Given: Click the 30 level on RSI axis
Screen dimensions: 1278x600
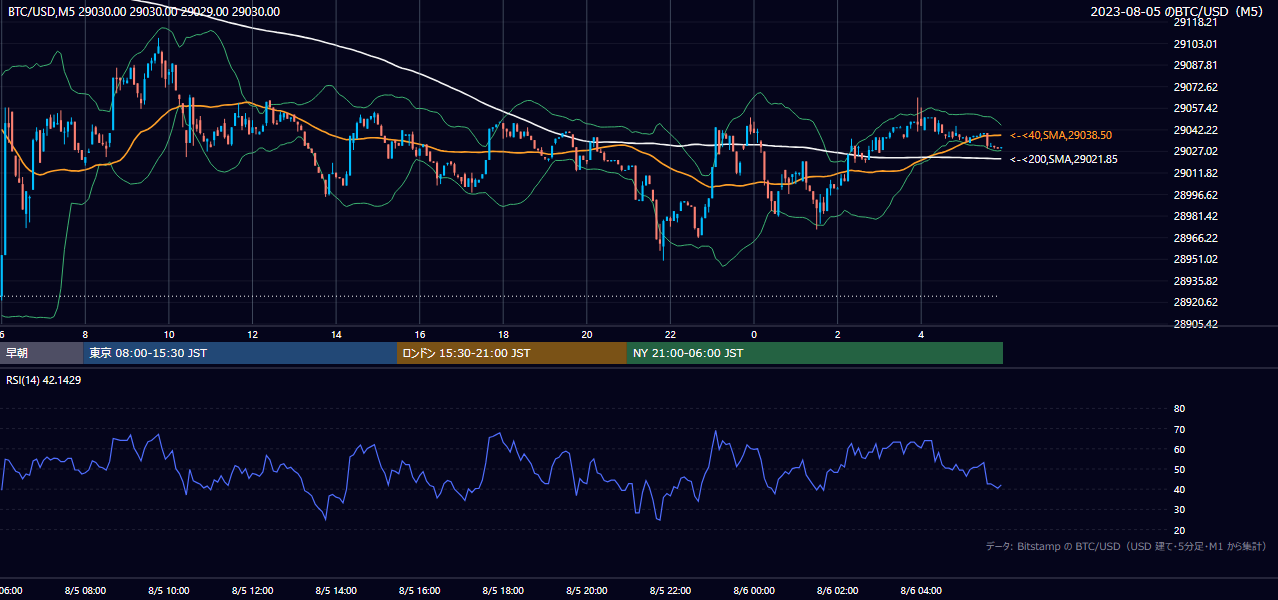Looking at the screenshot, I should coord(1179,510).
